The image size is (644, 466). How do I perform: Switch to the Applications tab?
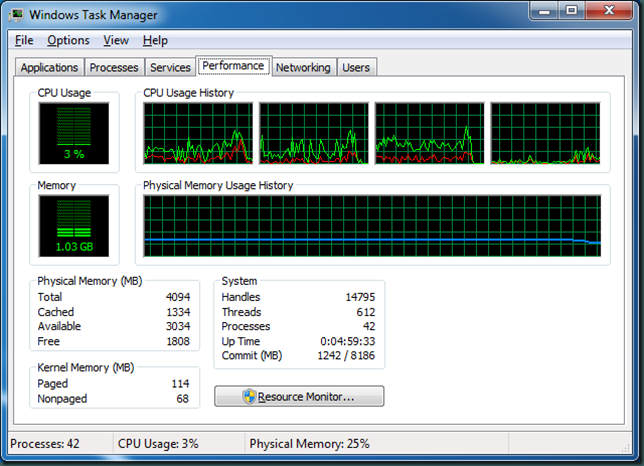[x=49, y=67]
